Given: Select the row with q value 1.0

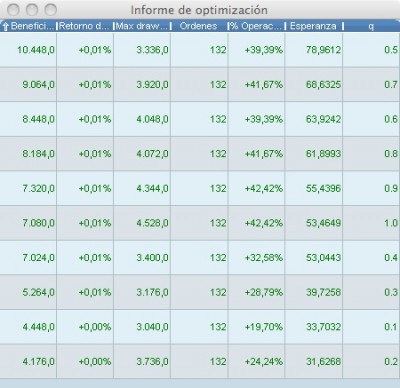Looking at the screenshot, I should pyautogui.click(x=200, y=223).
